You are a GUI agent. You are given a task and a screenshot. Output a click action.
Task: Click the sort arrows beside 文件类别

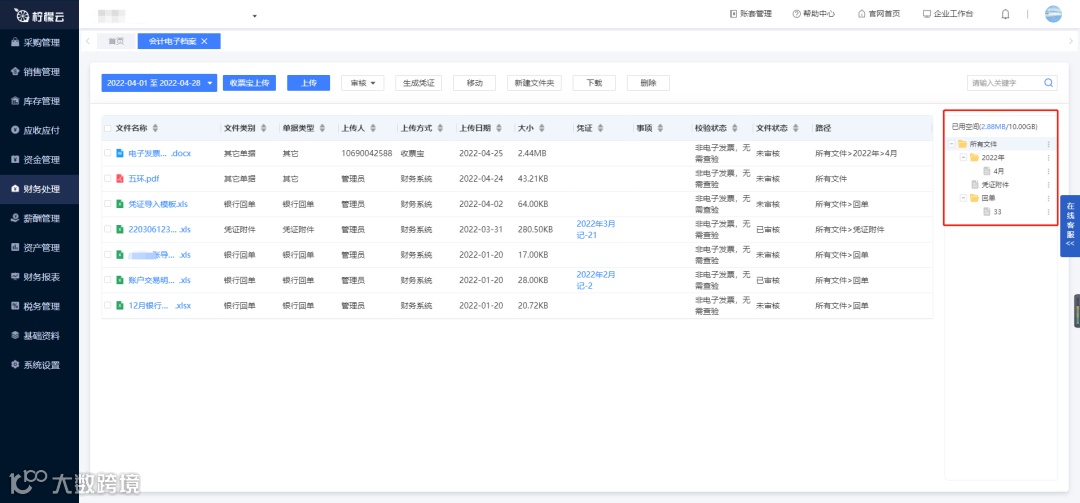pos(263,128)
